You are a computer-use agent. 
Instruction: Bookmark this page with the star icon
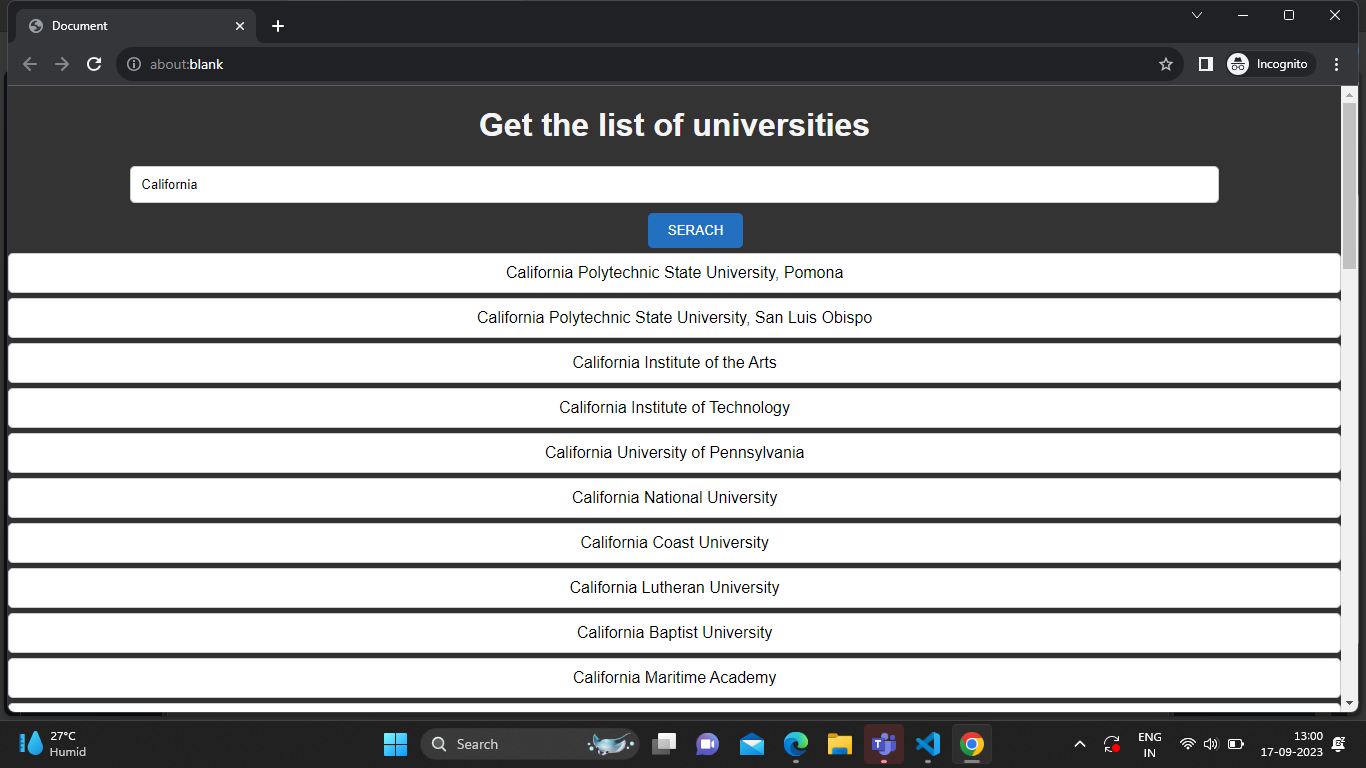click(1166, 63)
